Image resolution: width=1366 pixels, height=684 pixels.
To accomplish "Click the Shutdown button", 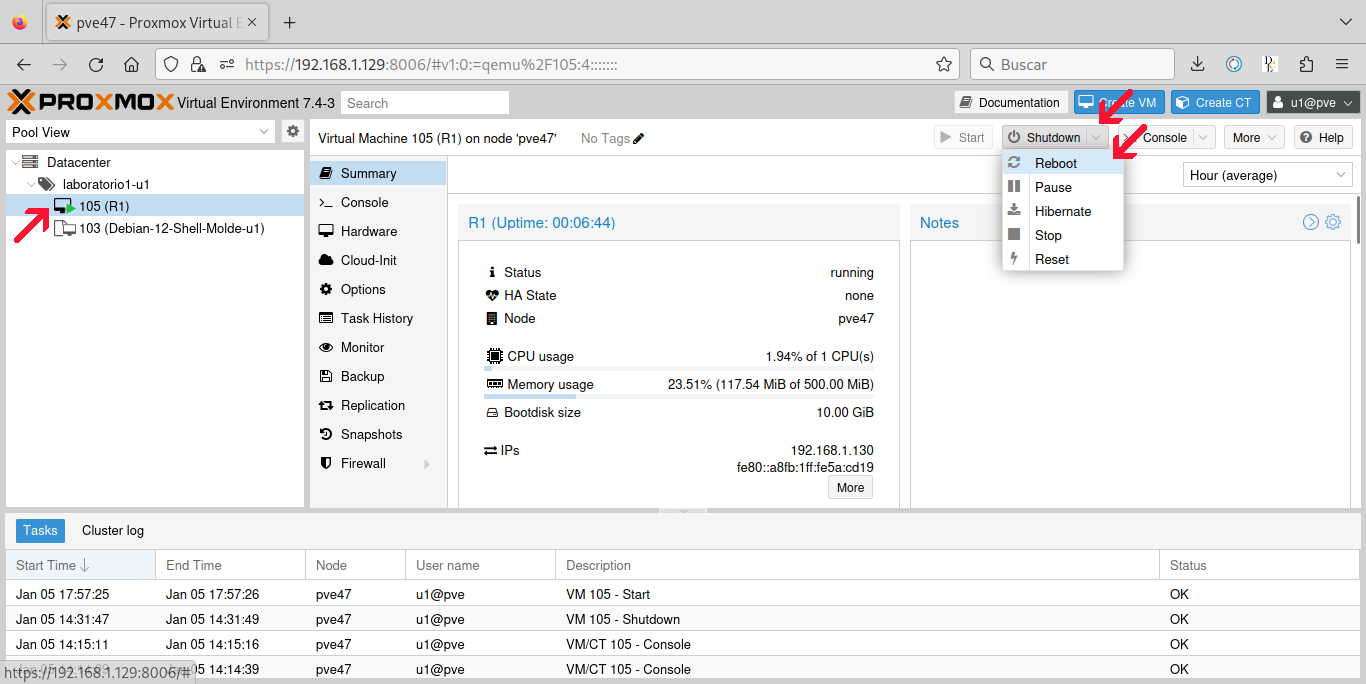I will coord(1044,138).
